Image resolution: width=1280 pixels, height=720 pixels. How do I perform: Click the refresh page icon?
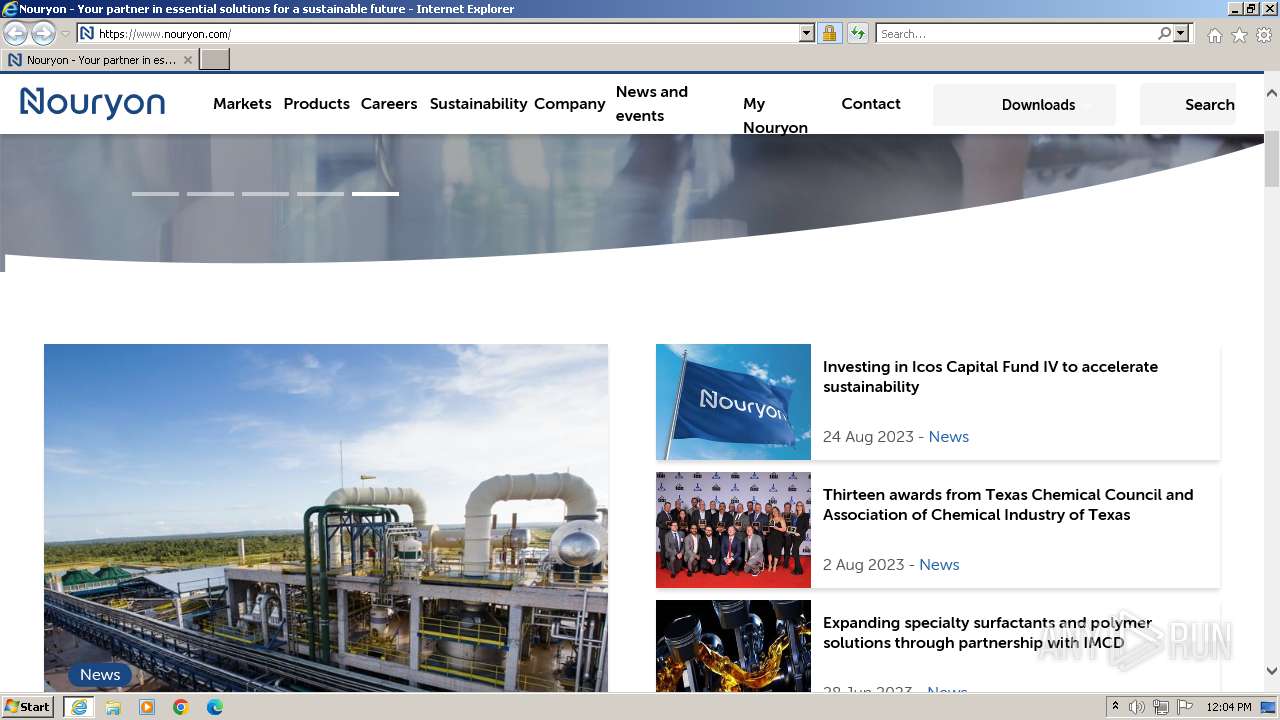858,34
